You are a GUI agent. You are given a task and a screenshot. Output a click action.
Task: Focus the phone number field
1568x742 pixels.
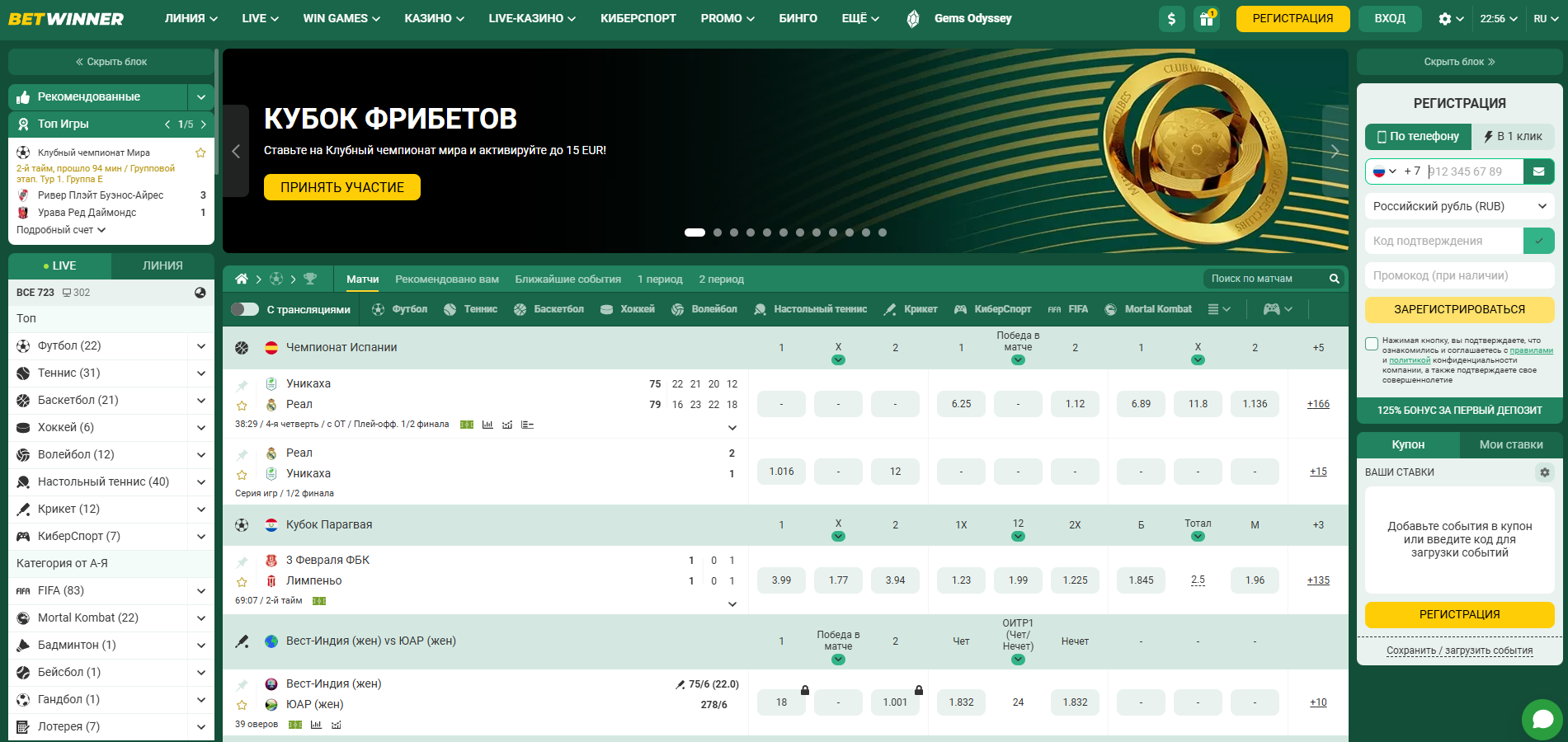(1474, 171)
